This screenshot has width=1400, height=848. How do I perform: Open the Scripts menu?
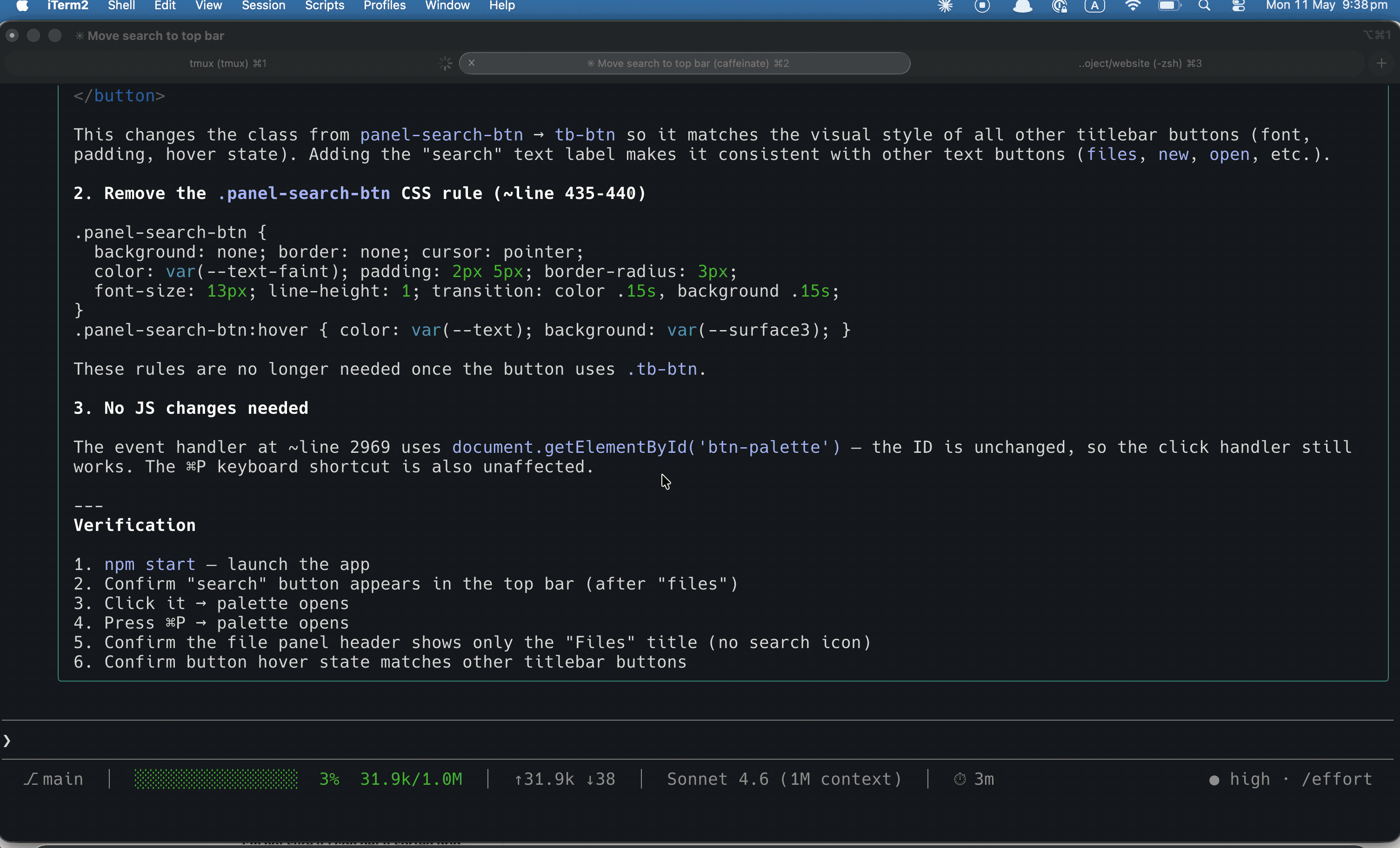[325, 6]
